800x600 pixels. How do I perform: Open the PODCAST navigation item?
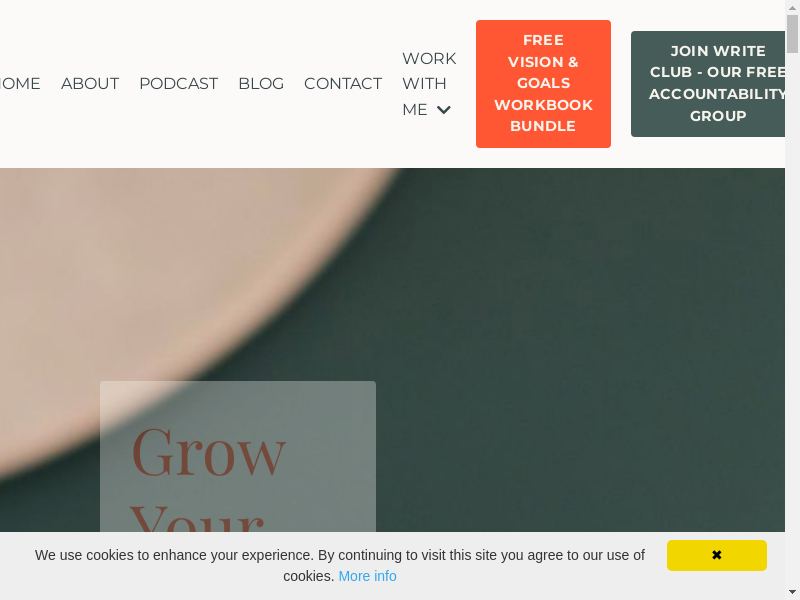click(x=179, y=83)
